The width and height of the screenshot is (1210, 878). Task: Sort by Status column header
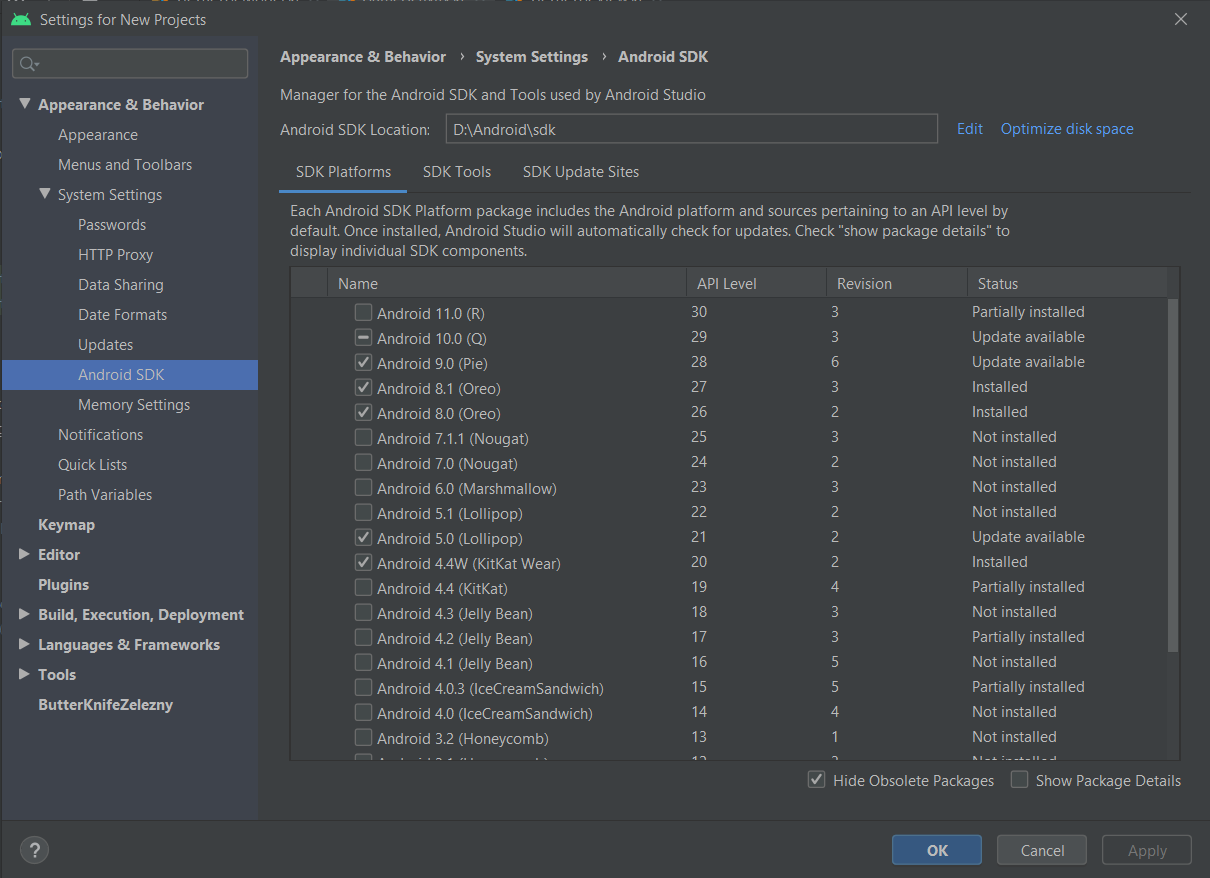1066,283
